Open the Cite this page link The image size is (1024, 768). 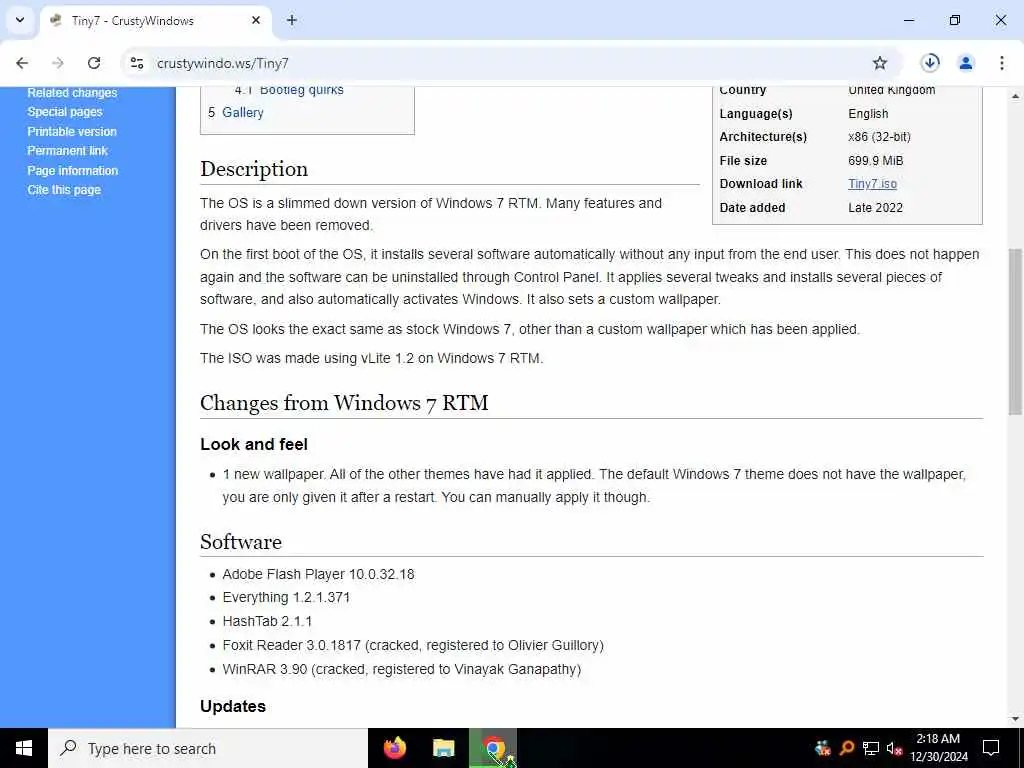pos(64,190)
